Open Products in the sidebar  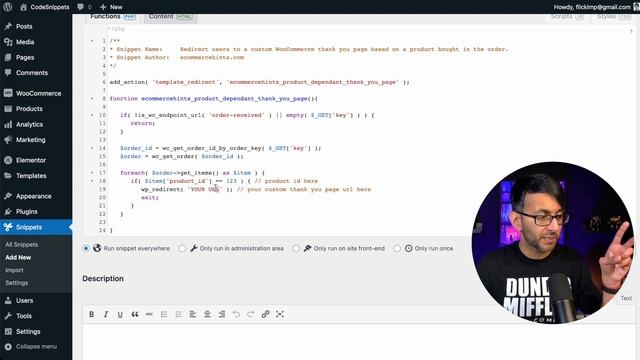pos(29,109)
